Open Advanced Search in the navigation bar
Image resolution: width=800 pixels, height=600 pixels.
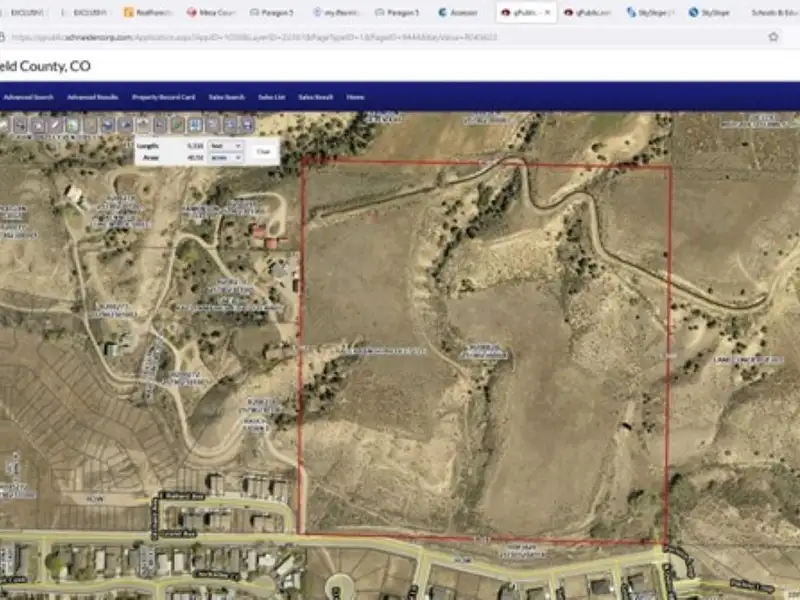(x=28, y=97)
